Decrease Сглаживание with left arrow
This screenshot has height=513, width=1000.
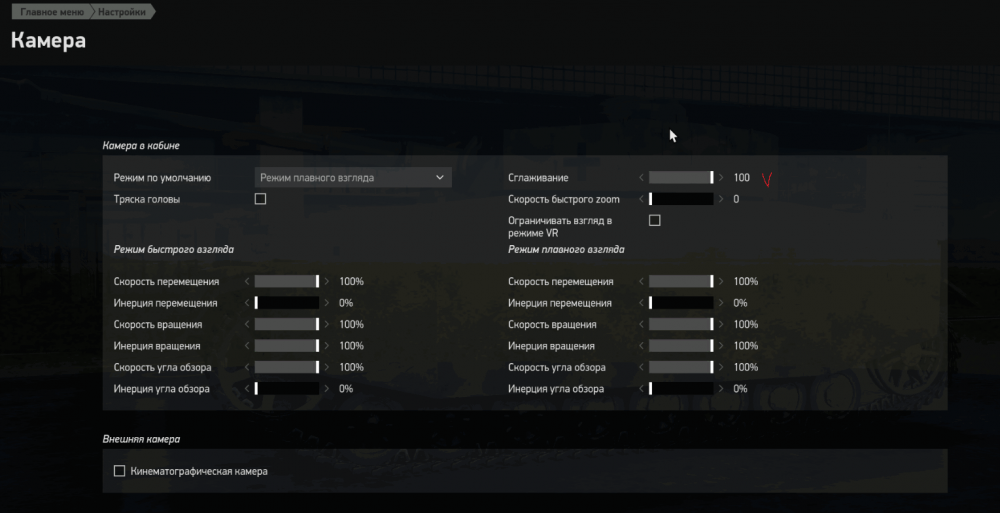pyautogui.click(x=641, y=177)
